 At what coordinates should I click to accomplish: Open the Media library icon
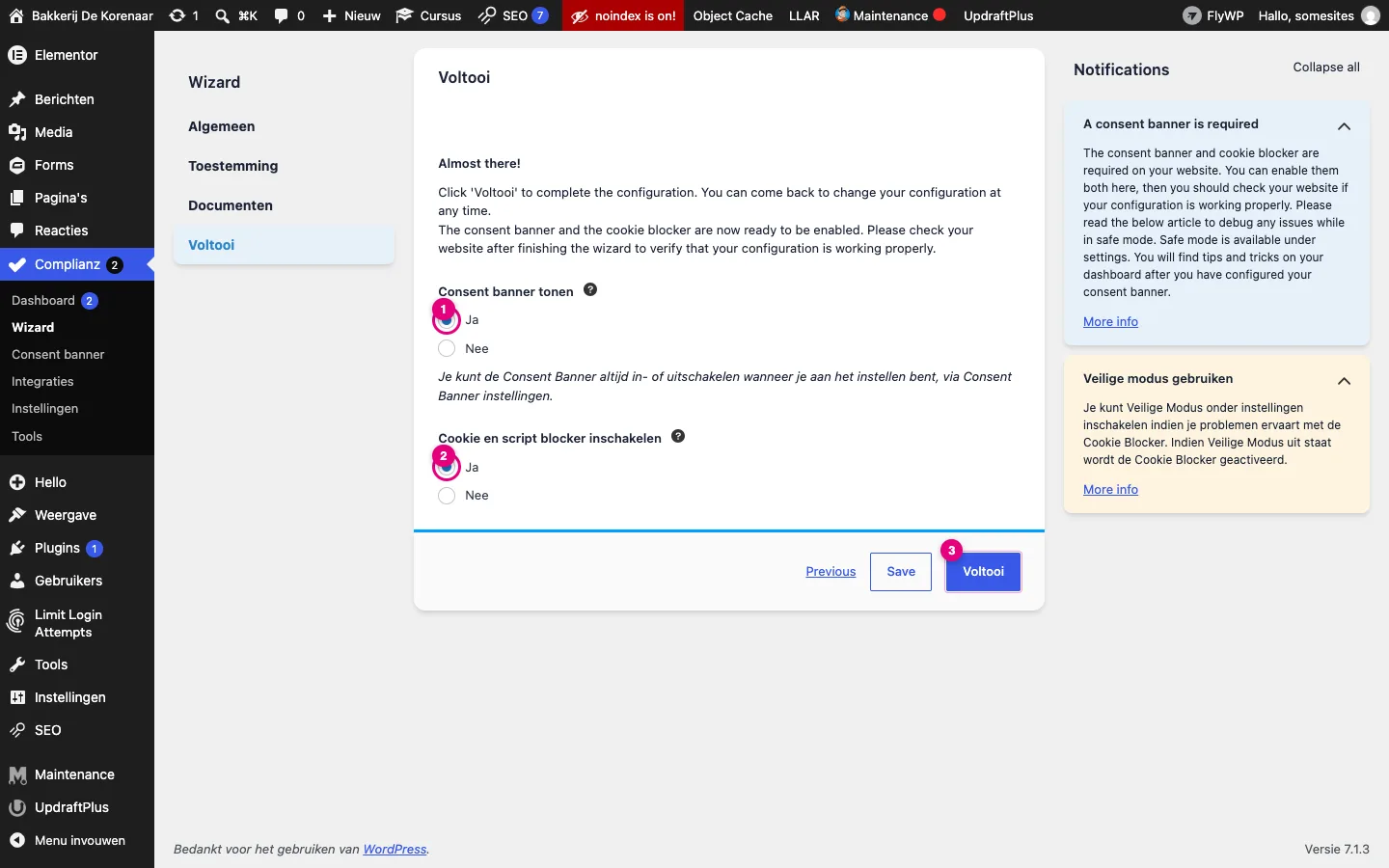pyautogui.click(x=17, y=132)
